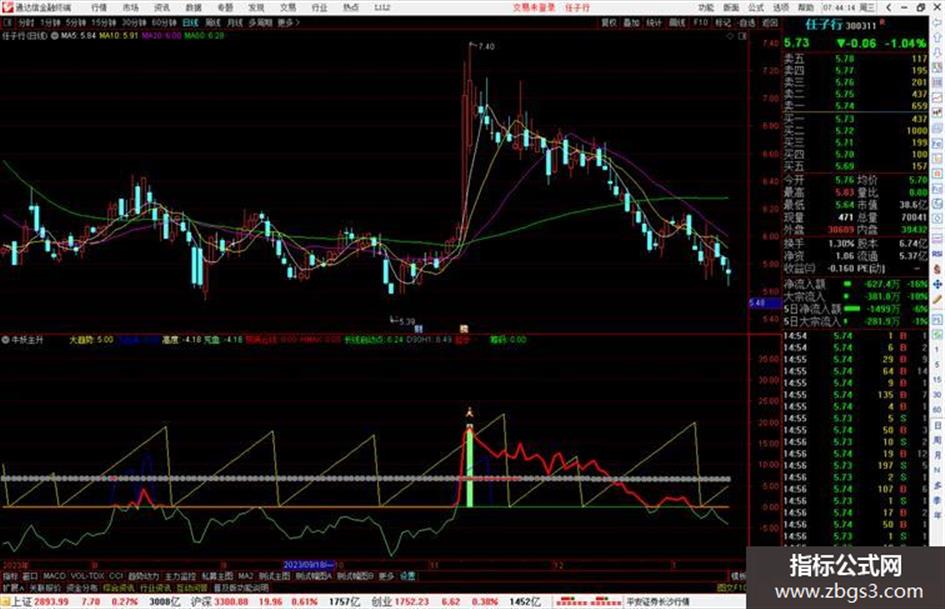Viewport: 945px width, 609px height.
Task: Click the 叠加 overlay button
Action: (631, 22)
